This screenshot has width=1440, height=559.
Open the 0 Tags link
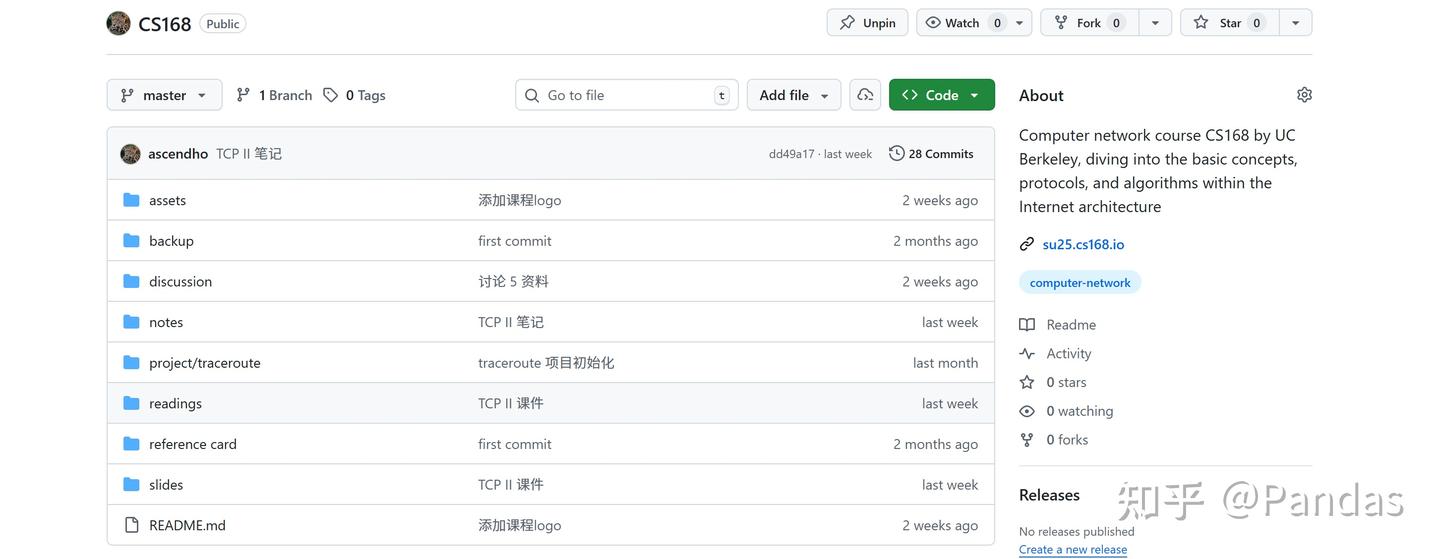[x=354, y=95]
